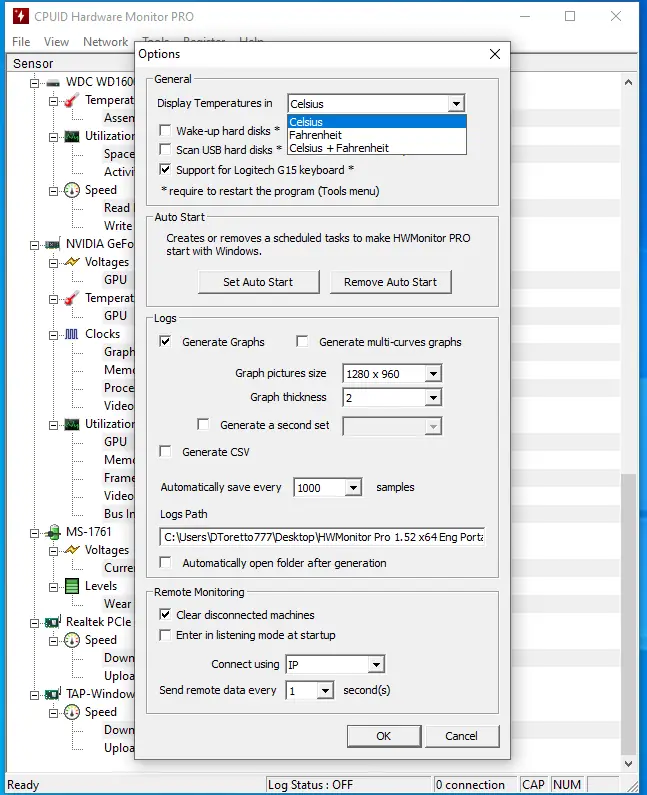Click the 0 connection status panel
The image size is (647, 795).
pos(475,785)
